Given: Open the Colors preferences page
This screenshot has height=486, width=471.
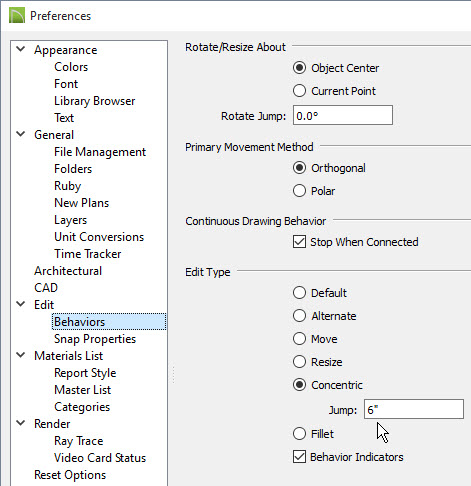Looking at the screenshot, I should point(71,67).
